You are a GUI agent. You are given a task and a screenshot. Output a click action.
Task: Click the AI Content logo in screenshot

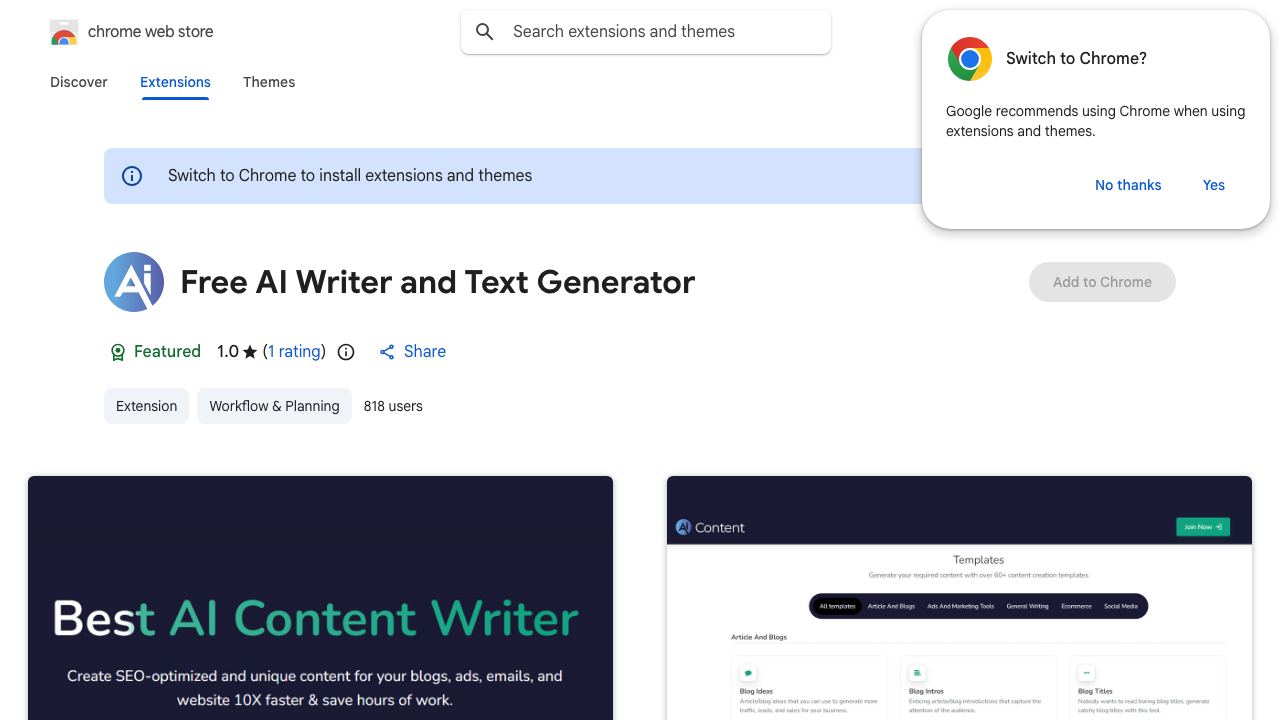[710, 527]
